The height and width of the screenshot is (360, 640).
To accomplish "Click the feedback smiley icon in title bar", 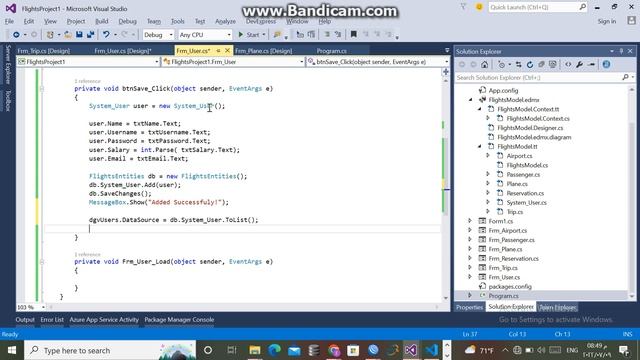I will coord(479,7).
